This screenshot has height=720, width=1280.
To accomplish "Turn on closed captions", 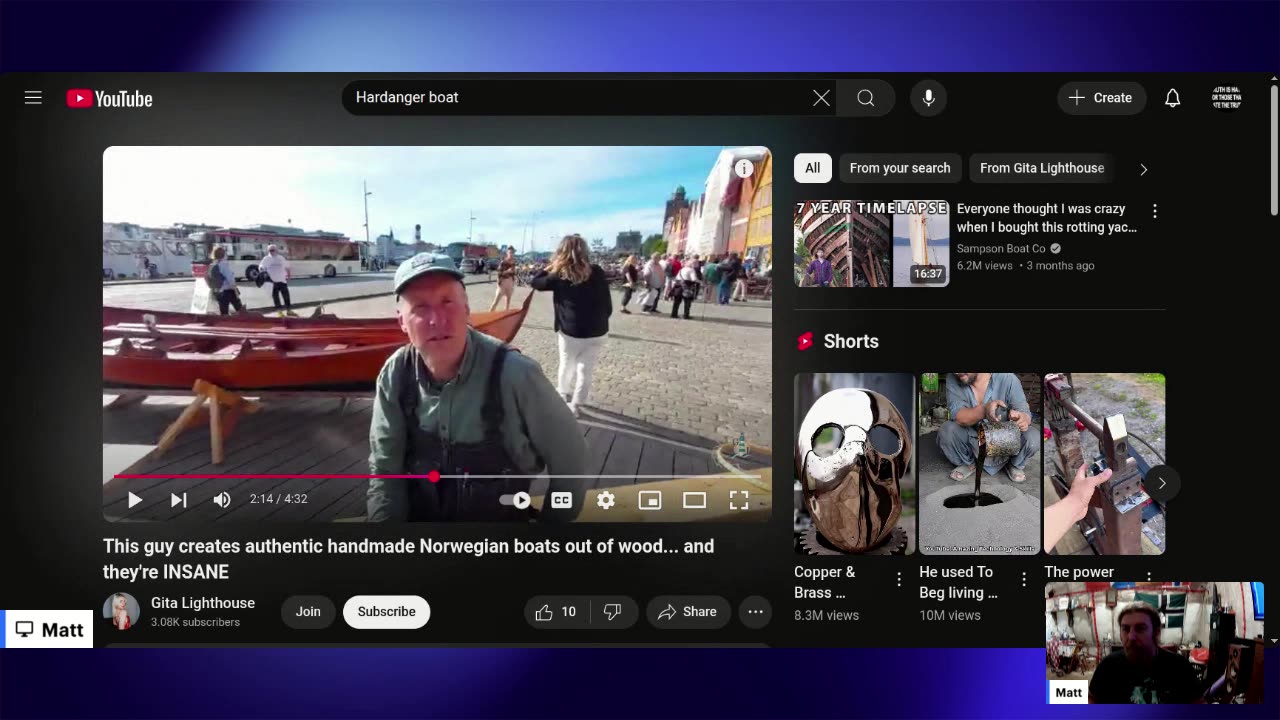I will pyautogui.click(x=562, y=500).
